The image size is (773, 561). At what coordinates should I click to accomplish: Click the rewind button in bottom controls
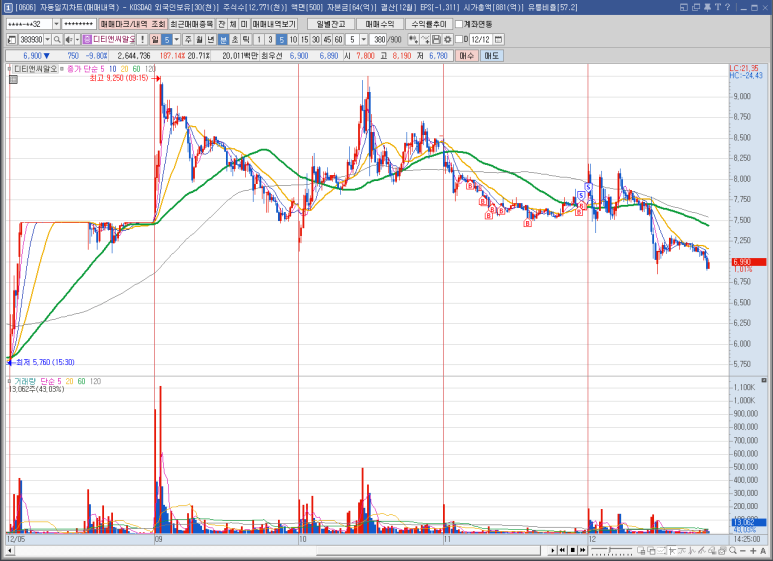pyautogui.click(x=562, y=550)
